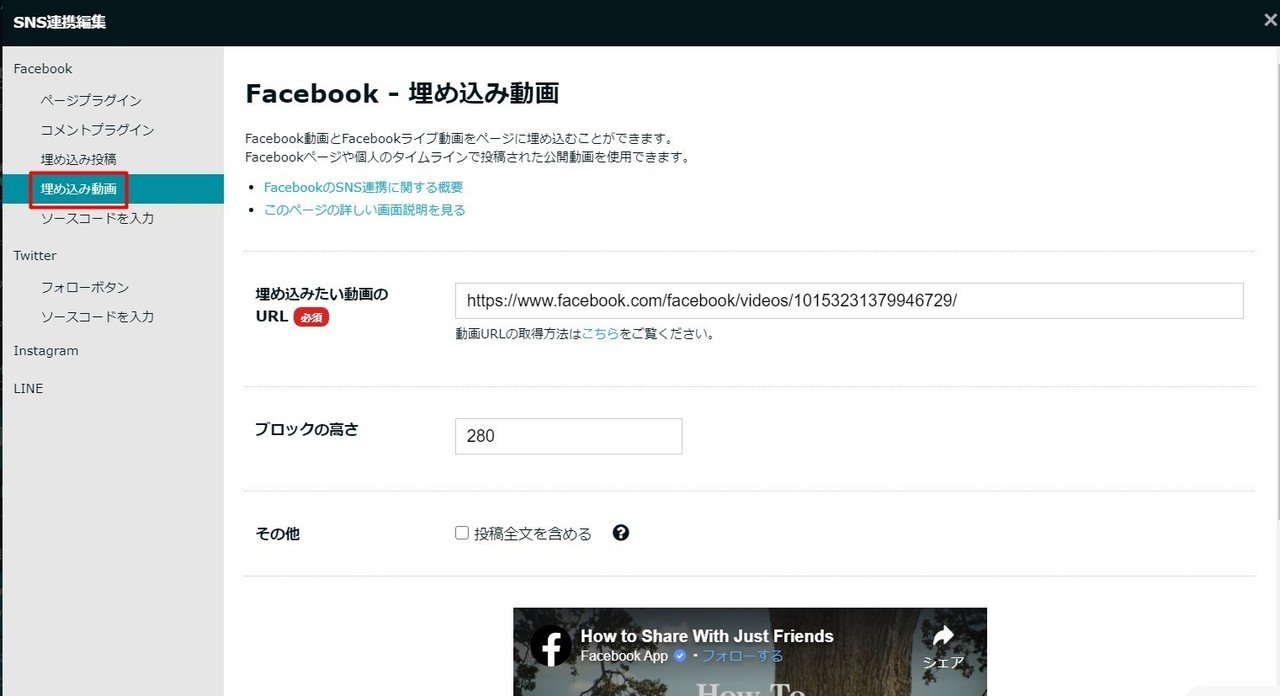This screenshot has width=1280, height=696.
Task: Open FacebookのSNS連携に関する概要 link
Action: pyautogui.click(x=363, y=187)
